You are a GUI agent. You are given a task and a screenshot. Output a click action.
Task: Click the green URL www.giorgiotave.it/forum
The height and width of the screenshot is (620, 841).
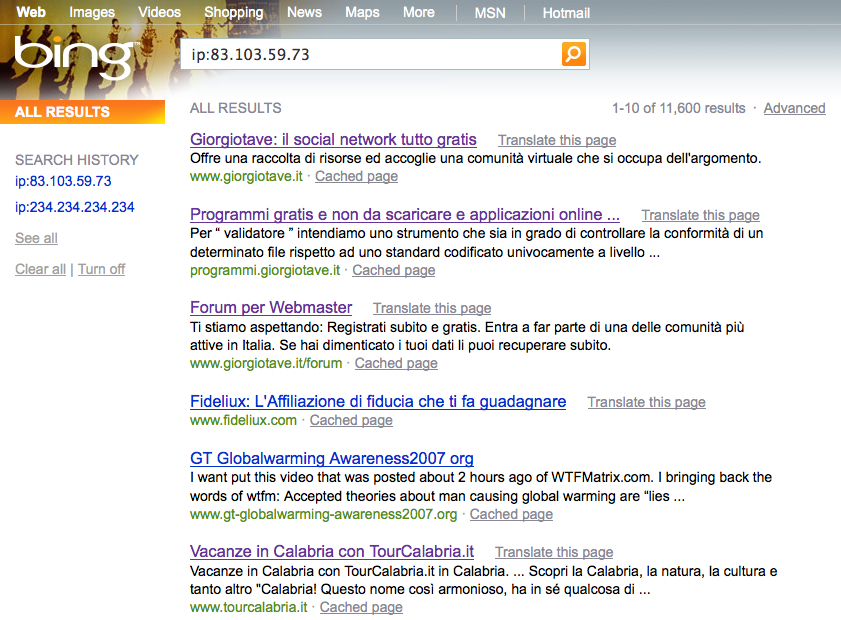pos(266,363)
